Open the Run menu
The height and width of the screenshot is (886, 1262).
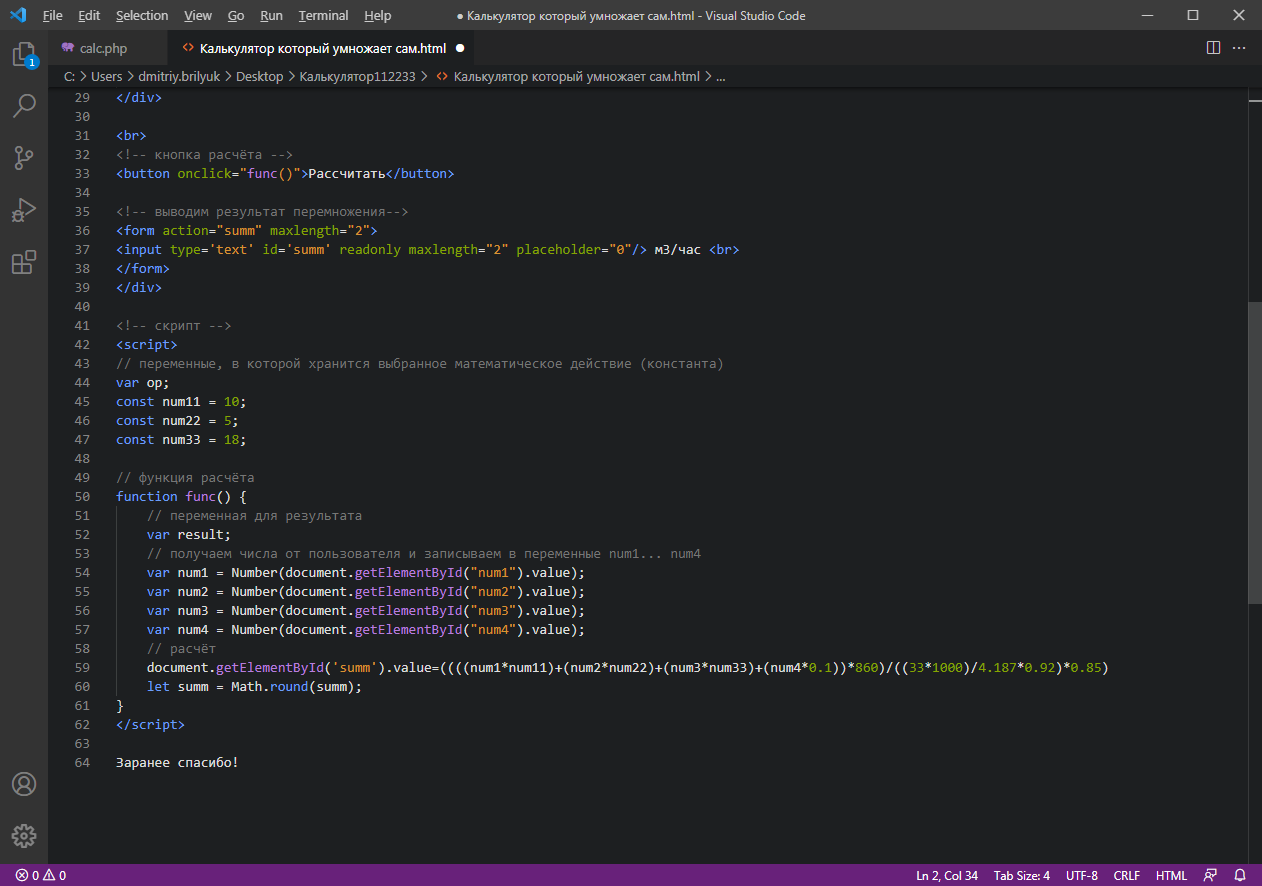pyautogui.click(x=271, y=15)
